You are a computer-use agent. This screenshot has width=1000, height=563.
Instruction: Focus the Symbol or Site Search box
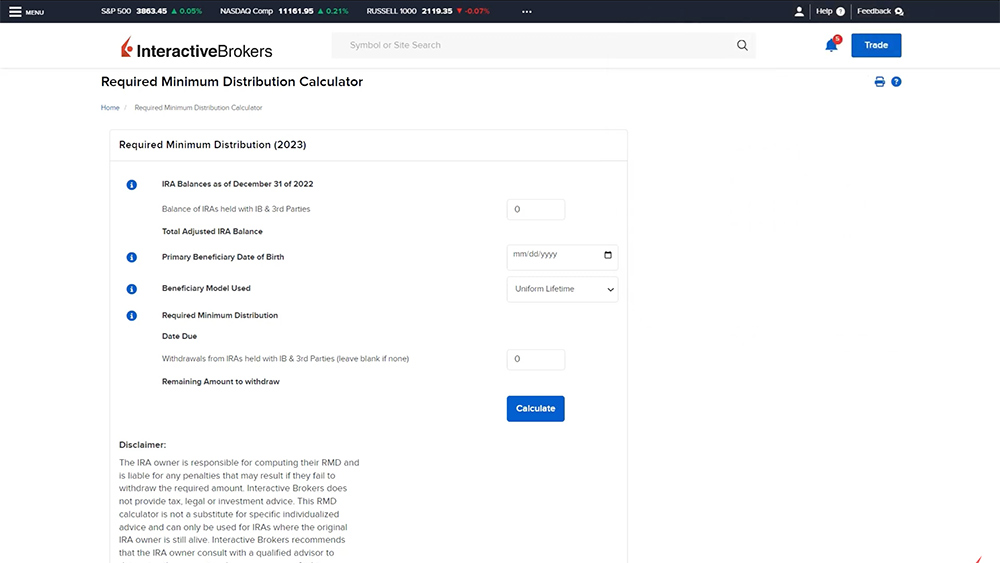(535, 45)
